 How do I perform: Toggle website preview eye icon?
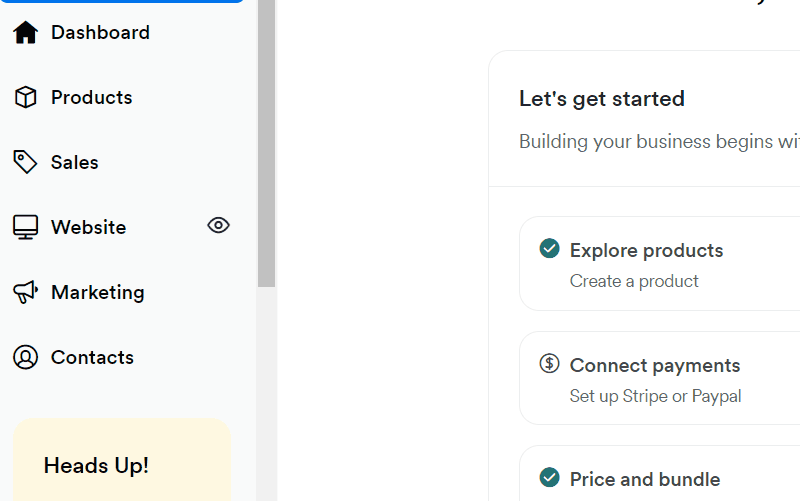(x=218, y=225)
